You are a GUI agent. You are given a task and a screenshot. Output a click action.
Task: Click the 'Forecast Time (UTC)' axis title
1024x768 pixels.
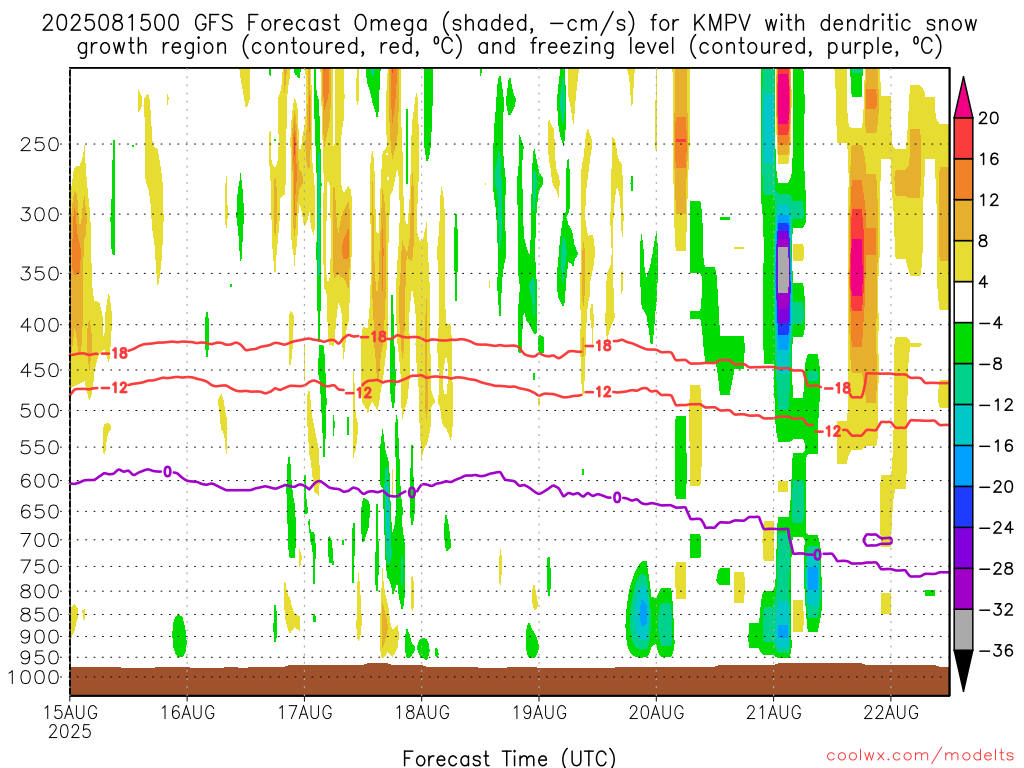(509, 758)
